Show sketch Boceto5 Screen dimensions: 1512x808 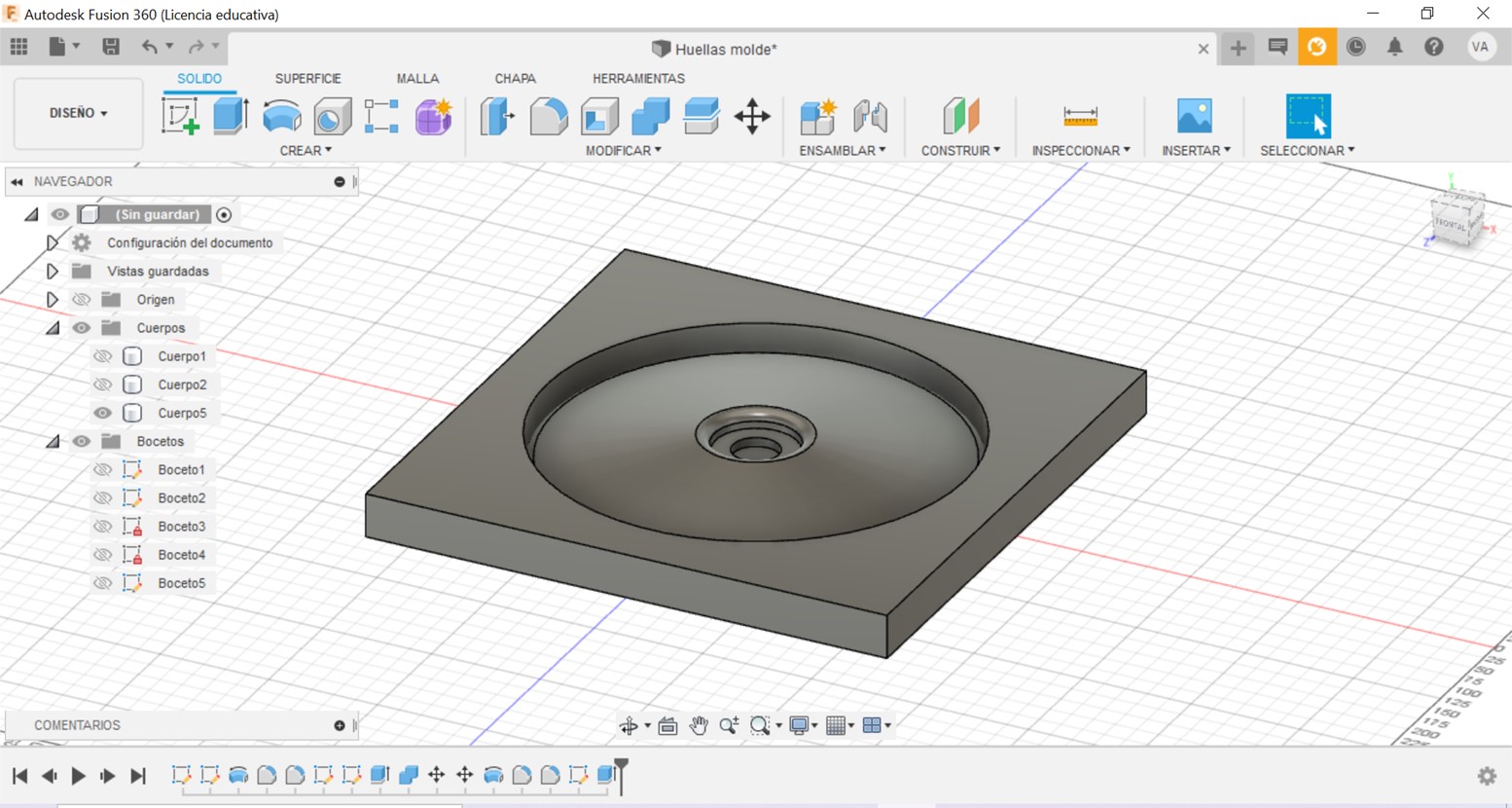[x=102, y=583]
